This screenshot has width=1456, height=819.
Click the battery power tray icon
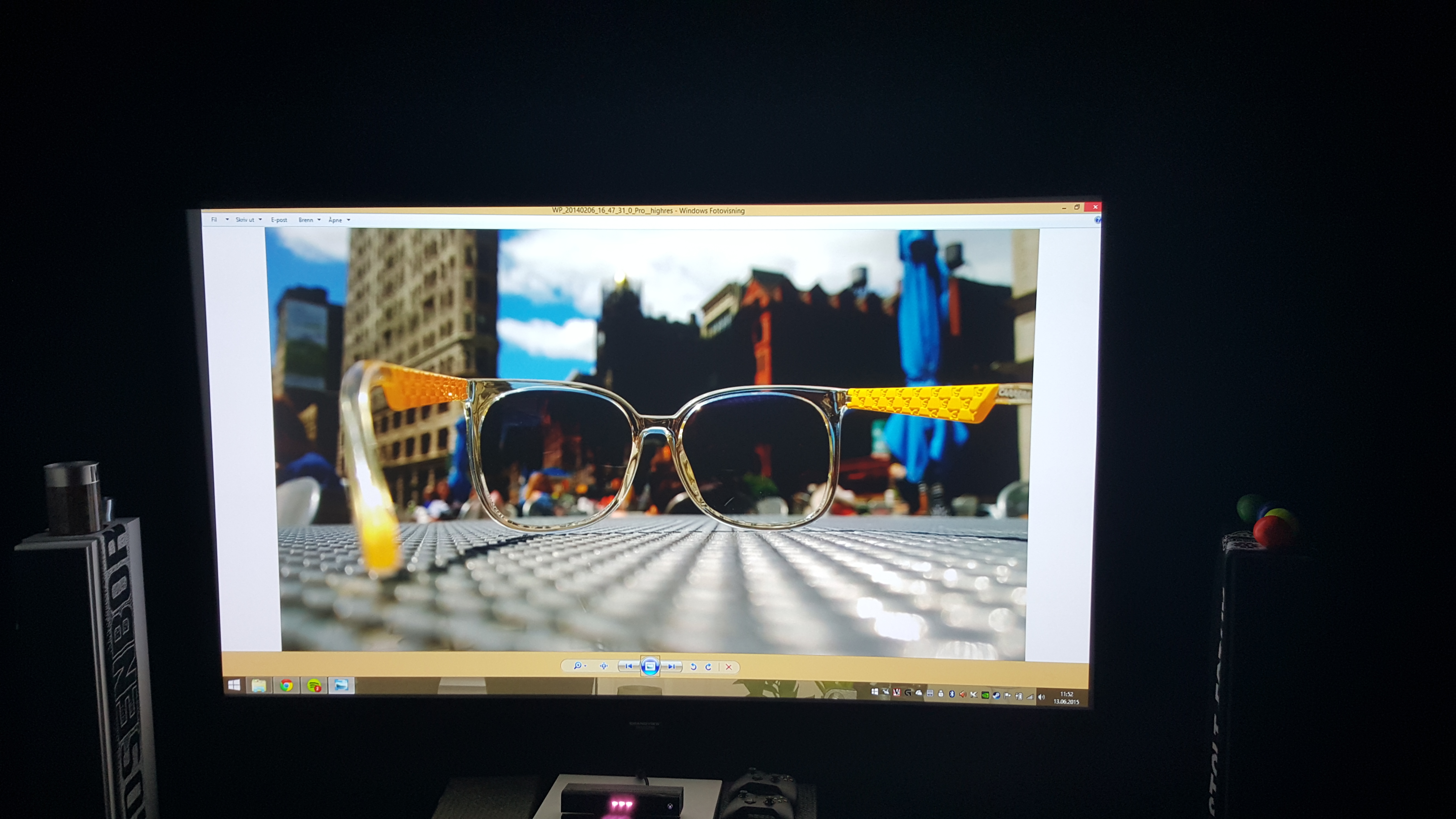pyautogui.click(x=1019, y=697)
